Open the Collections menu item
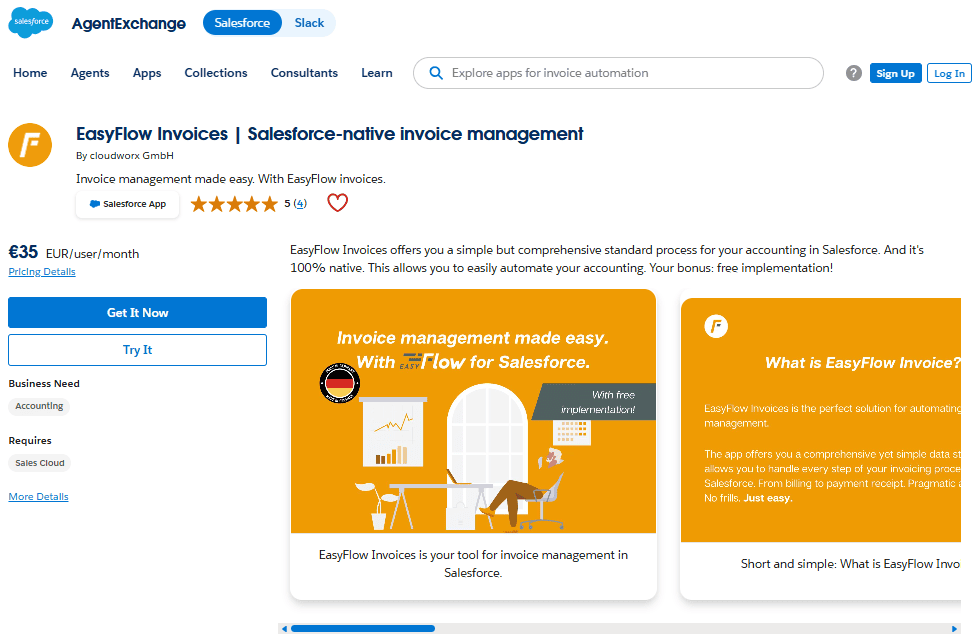The width and height of the screenshot is (977, 643). coord(216,73)
